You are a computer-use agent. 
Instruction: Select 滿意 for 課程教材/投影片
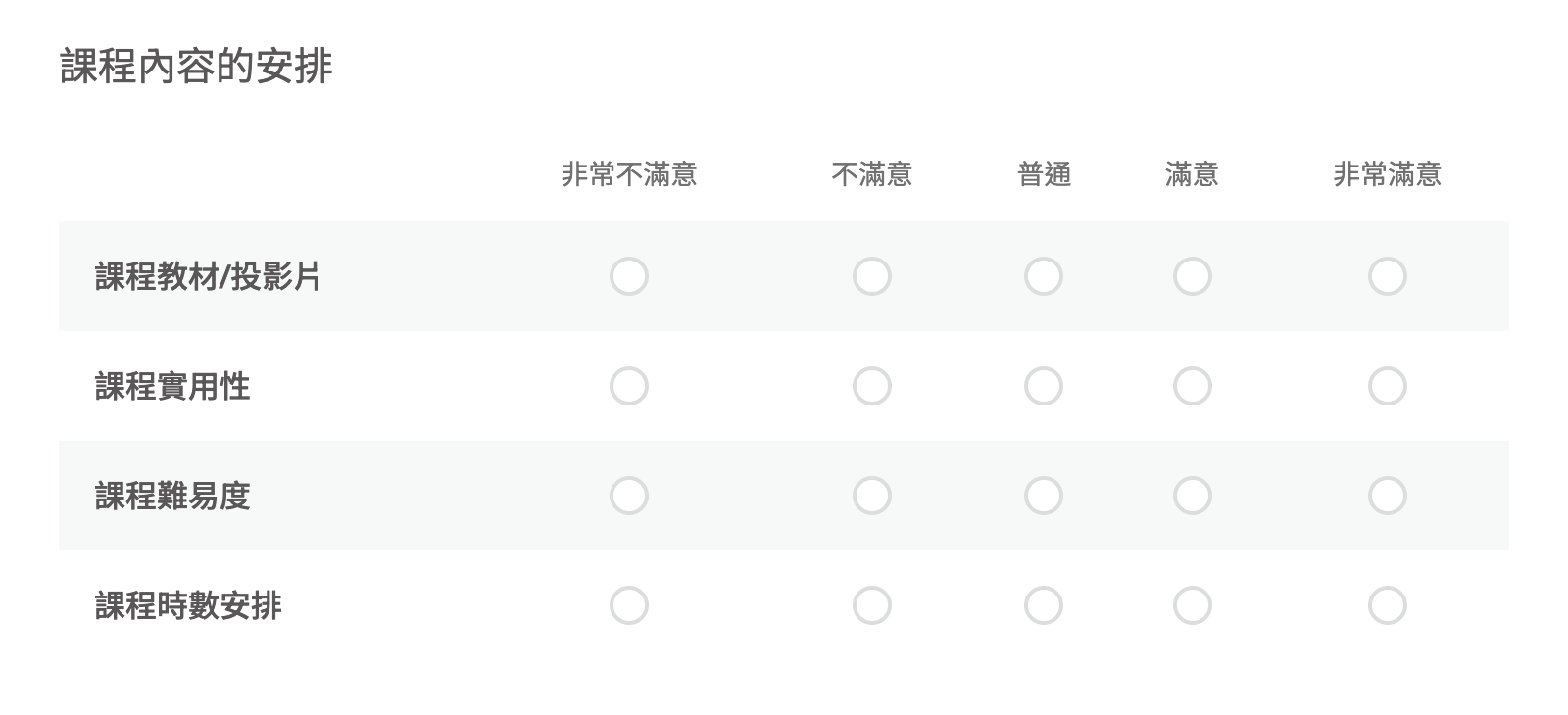(x=1193, y=277)
